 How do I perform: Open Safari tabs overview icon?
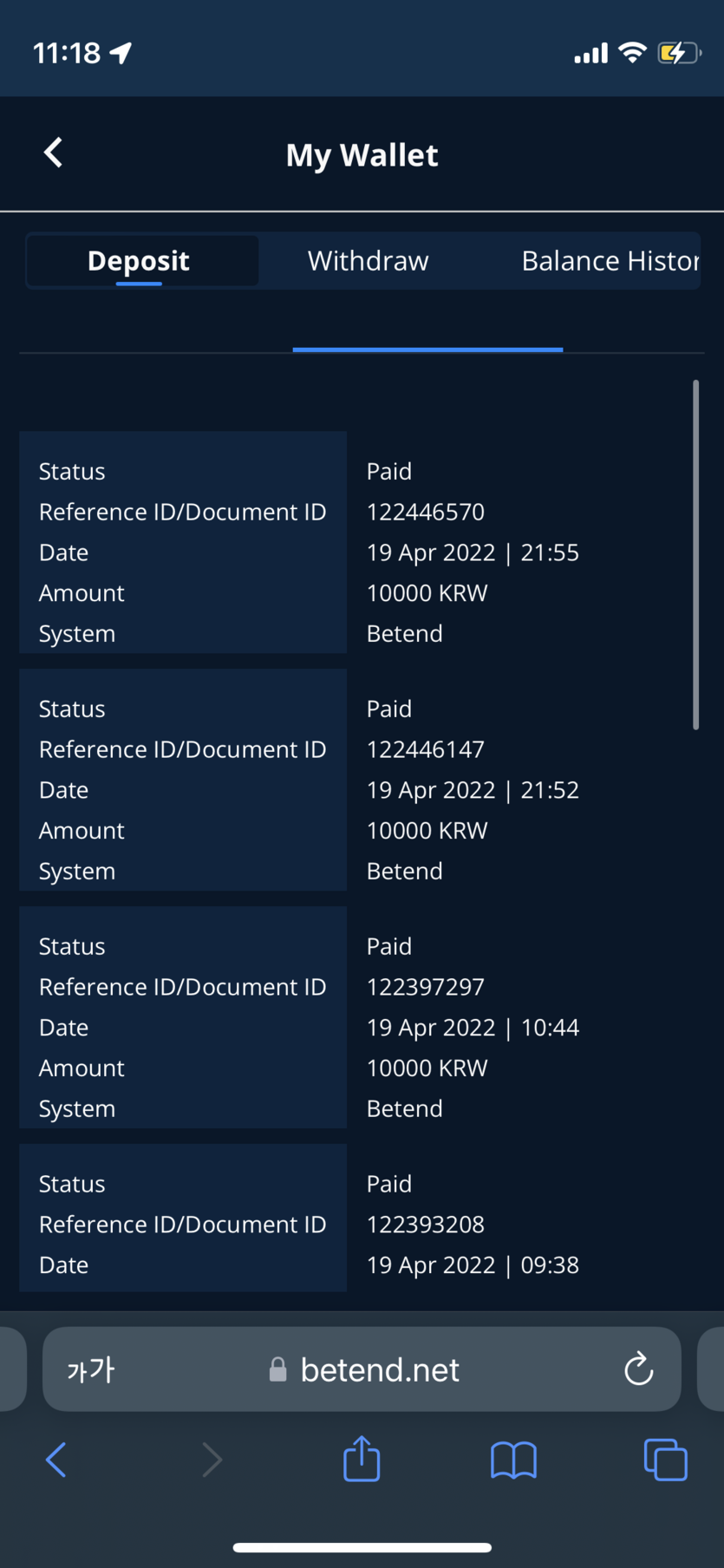tap(666, 1460)
